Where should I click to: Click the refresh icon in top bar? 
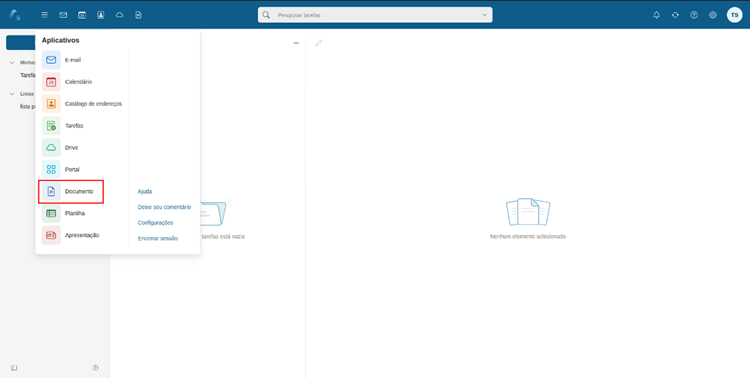click(x=675, y=15)
